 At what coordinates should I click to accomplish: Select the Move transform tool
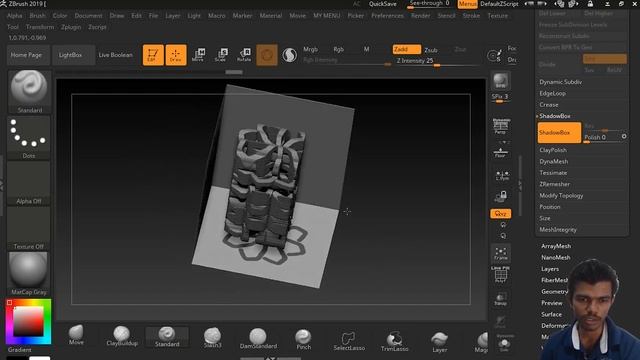(198, 55)
